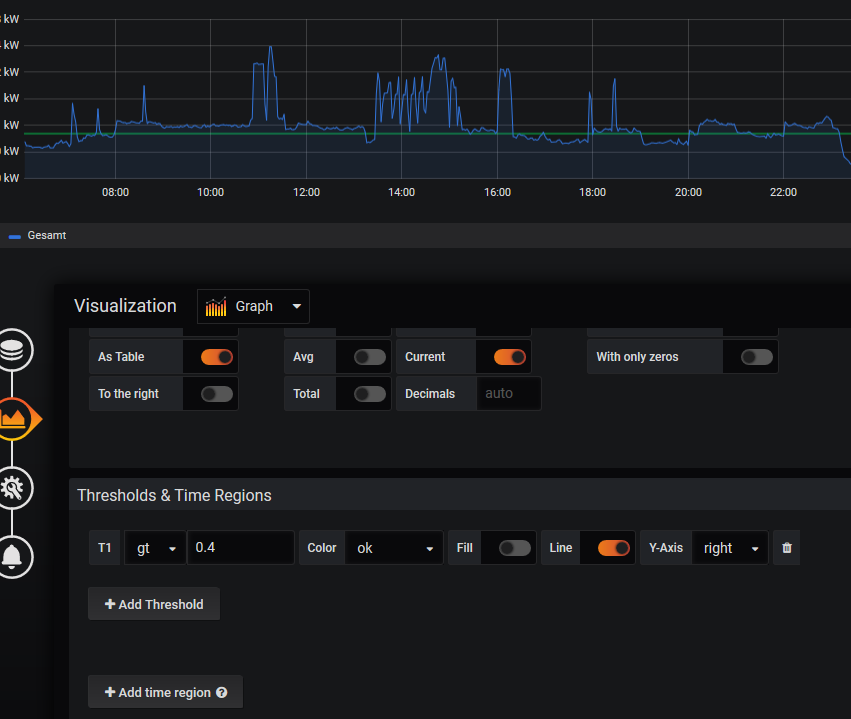
Task: Click Add Threshold button
Action: [154, 604]
